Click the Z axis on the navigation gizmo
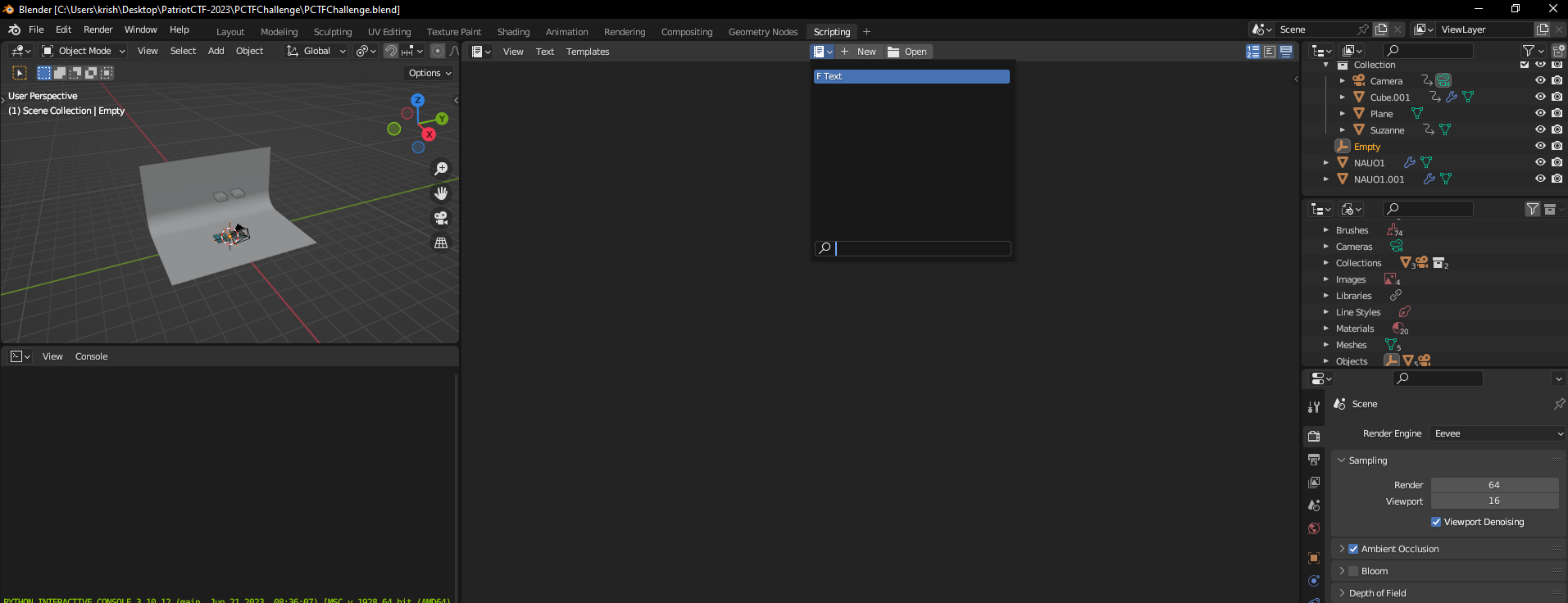 [418, 100]
